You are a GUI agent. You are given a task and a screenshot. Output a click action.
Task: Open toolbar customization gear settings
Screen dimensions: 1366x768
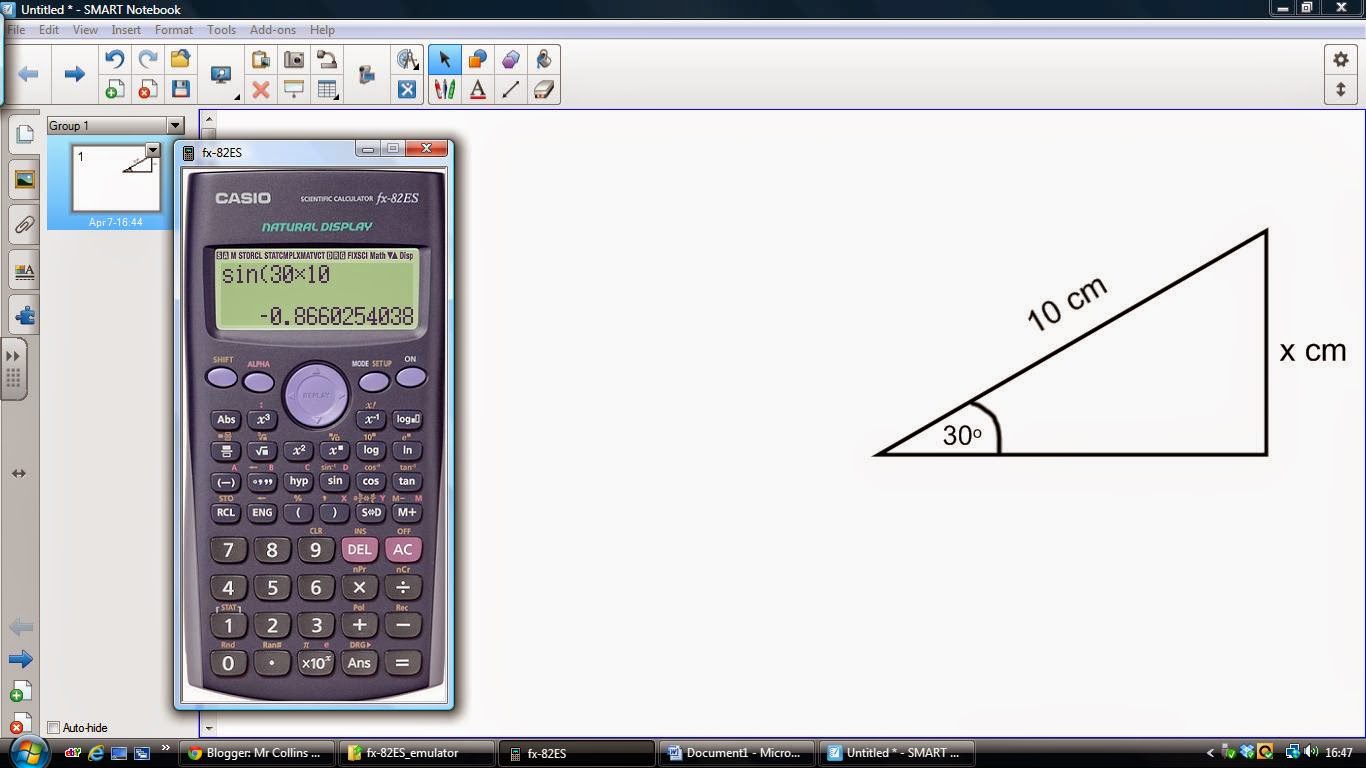pos(1341,59)
